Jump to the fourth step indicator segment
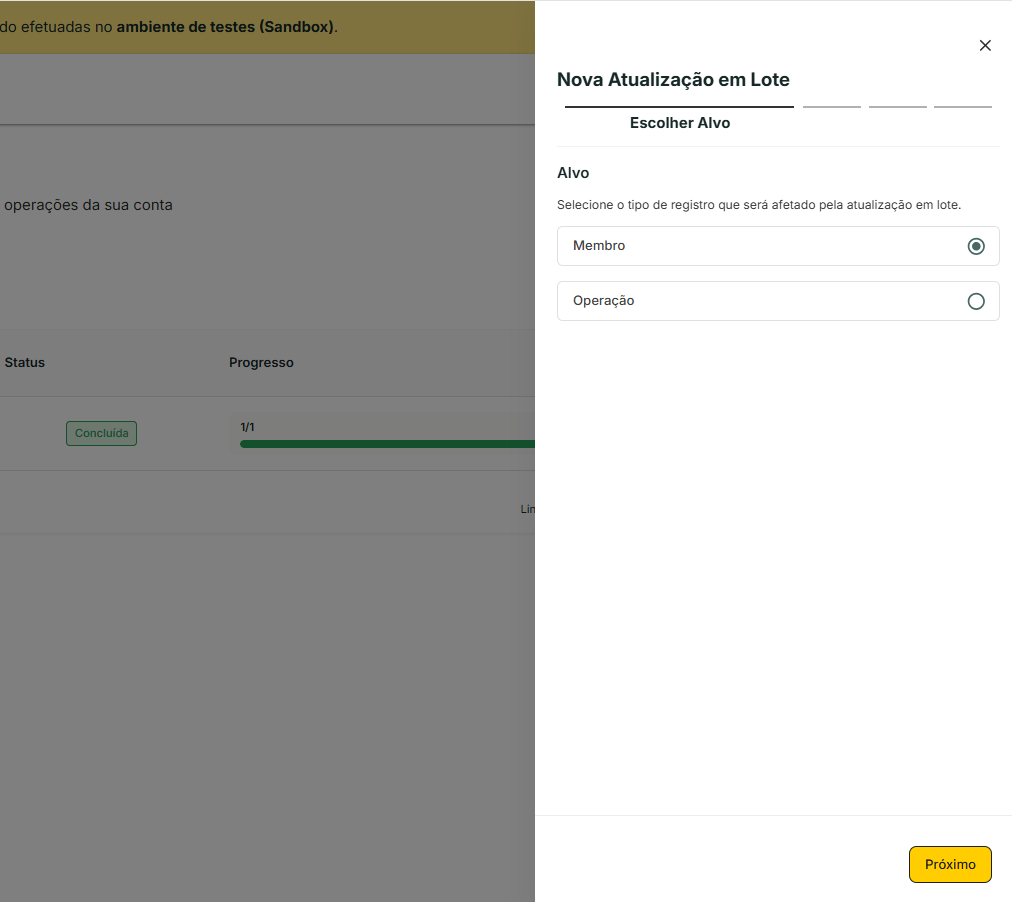 (962, 106)
